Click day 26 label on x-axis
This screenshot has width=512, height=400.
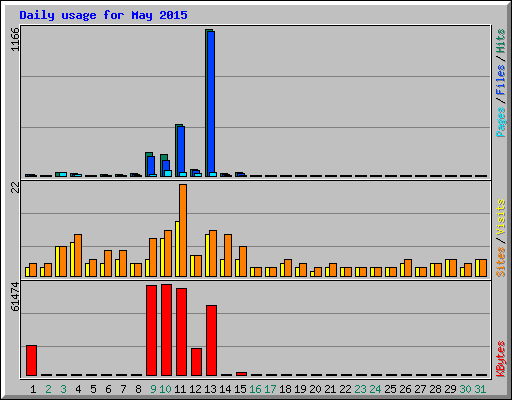405,389
